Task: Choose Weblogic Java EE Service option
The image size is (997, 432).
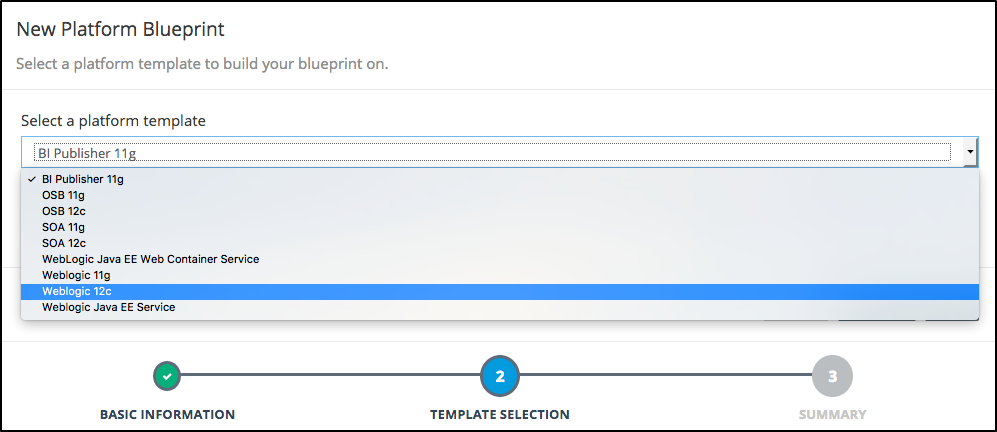Action: (108, 307)
